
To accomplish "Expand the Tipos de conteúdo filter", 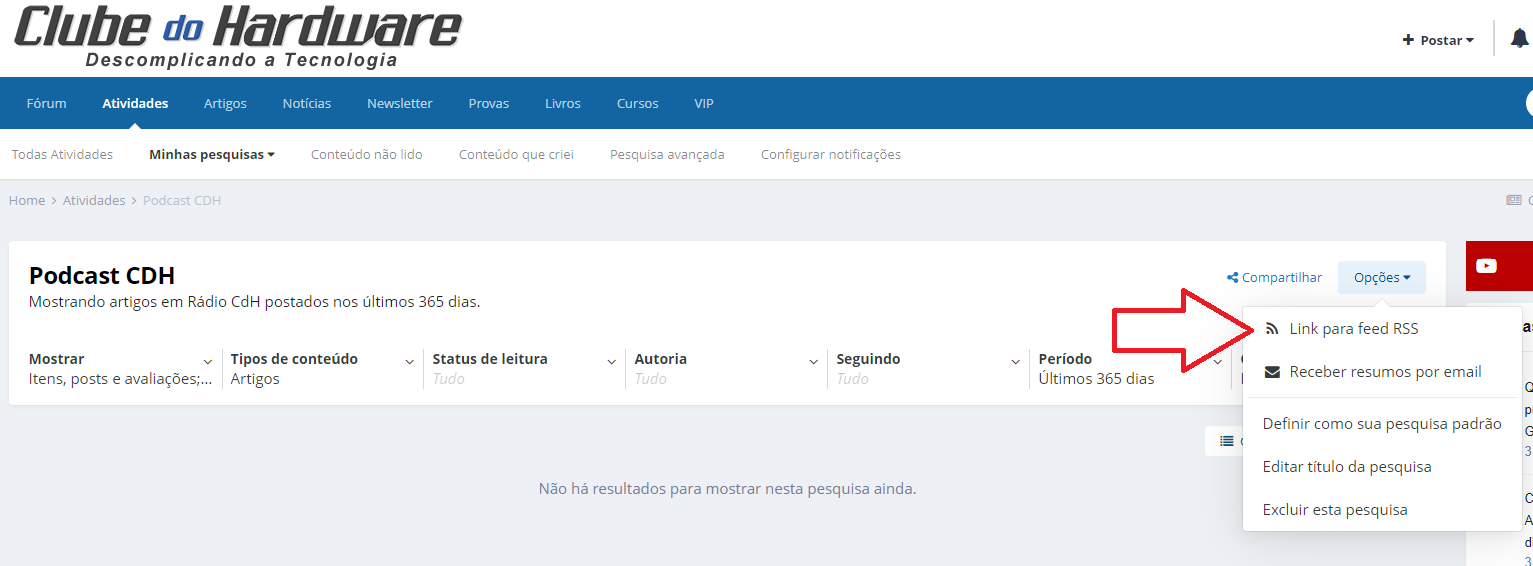I will click(323, 369).
